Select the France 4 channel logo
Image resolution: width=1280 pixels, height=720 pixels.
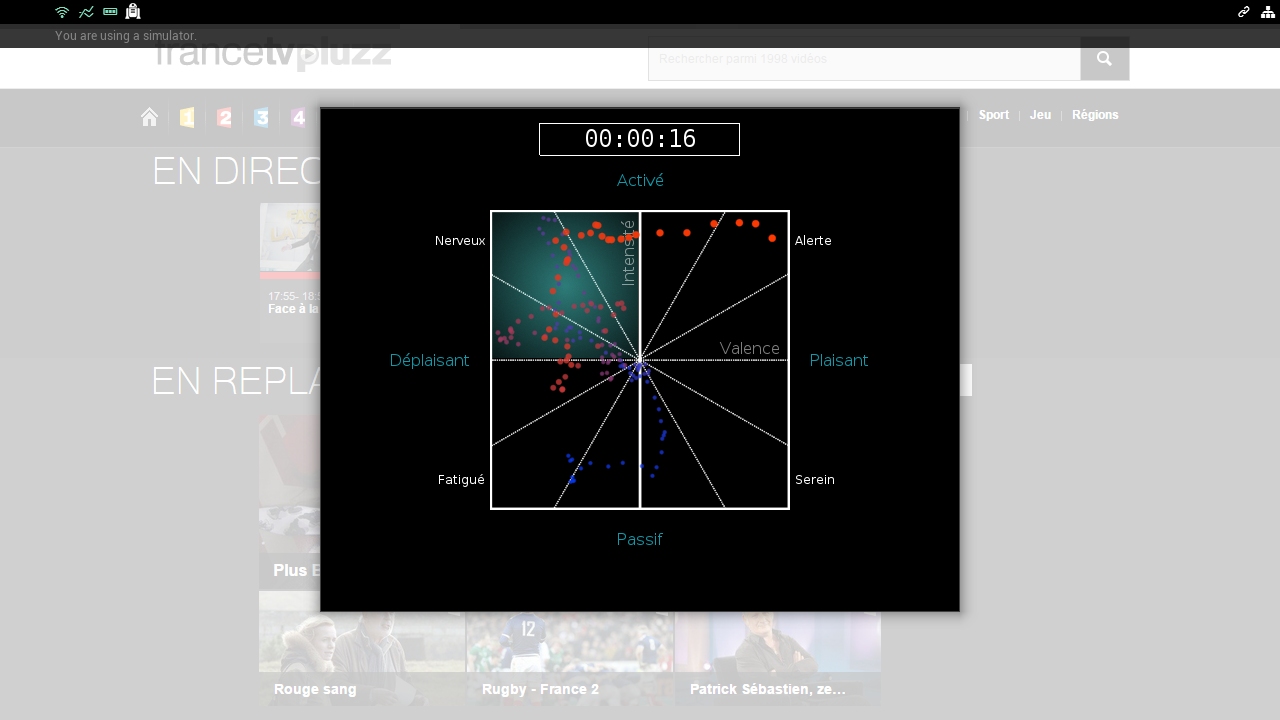pyautogui.click(x=298, y=118)
